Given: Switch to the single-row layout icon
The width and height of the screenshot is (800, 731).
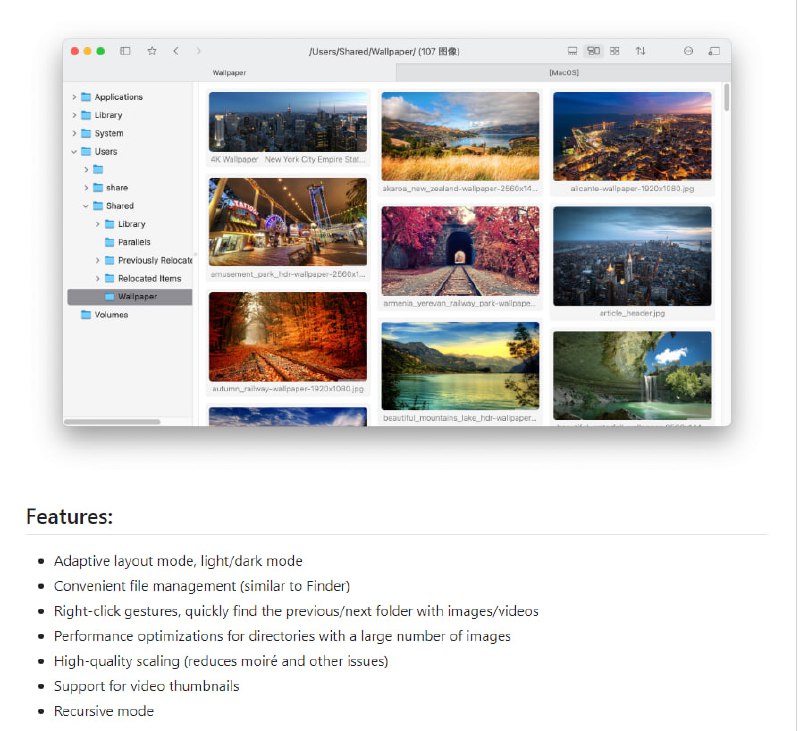Looking at the screenshot, I should [x=572, y=51].
